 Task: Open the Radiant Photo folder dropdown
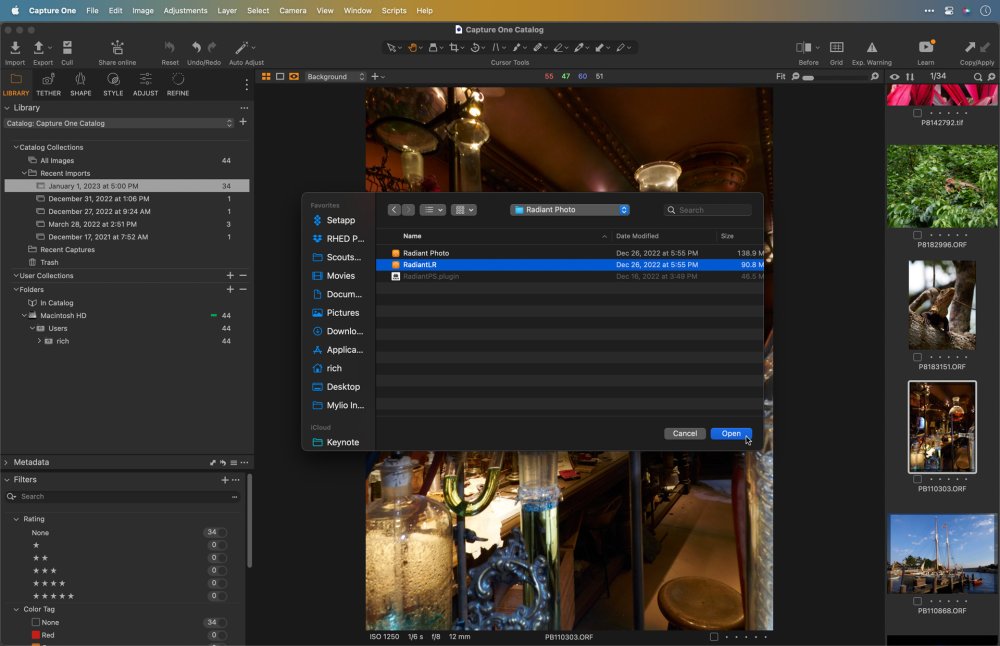[570, 210]
